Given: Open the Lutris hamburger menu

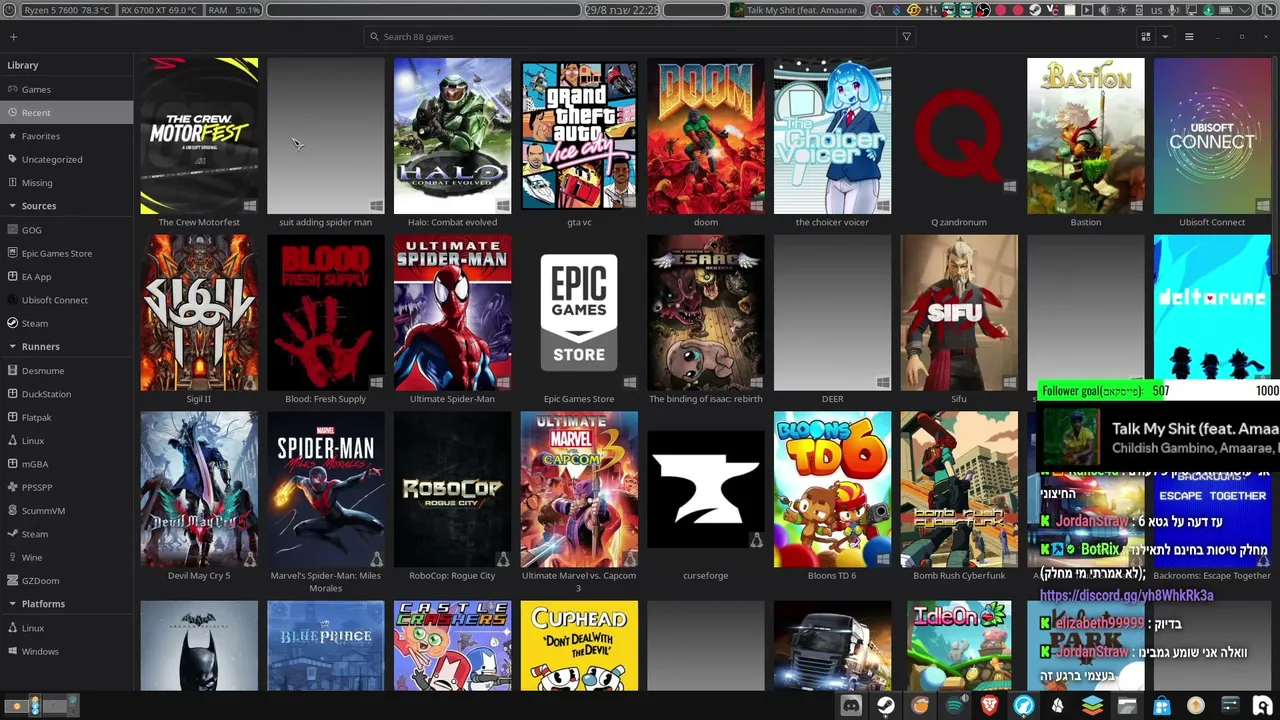Looking at the screenshot, I should [1189, 37].
